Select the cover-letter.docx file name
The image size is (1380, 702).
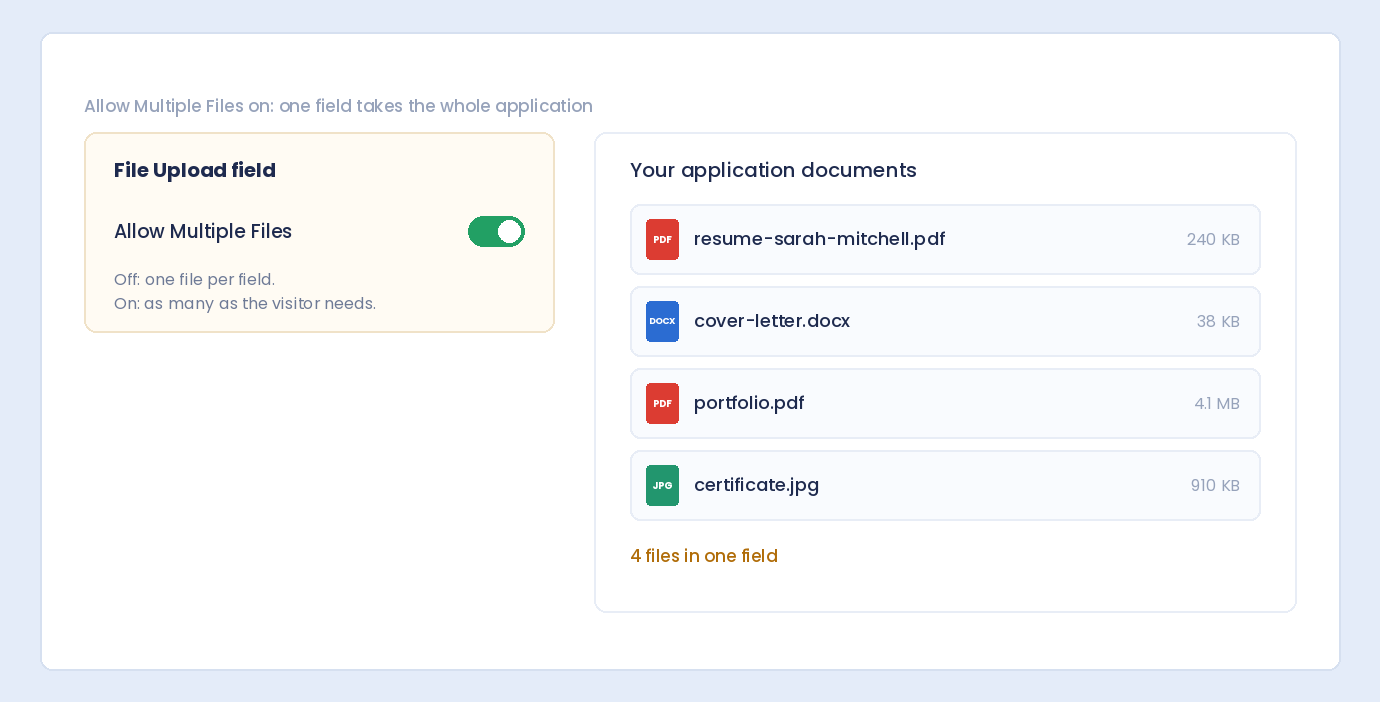[772, 321]
